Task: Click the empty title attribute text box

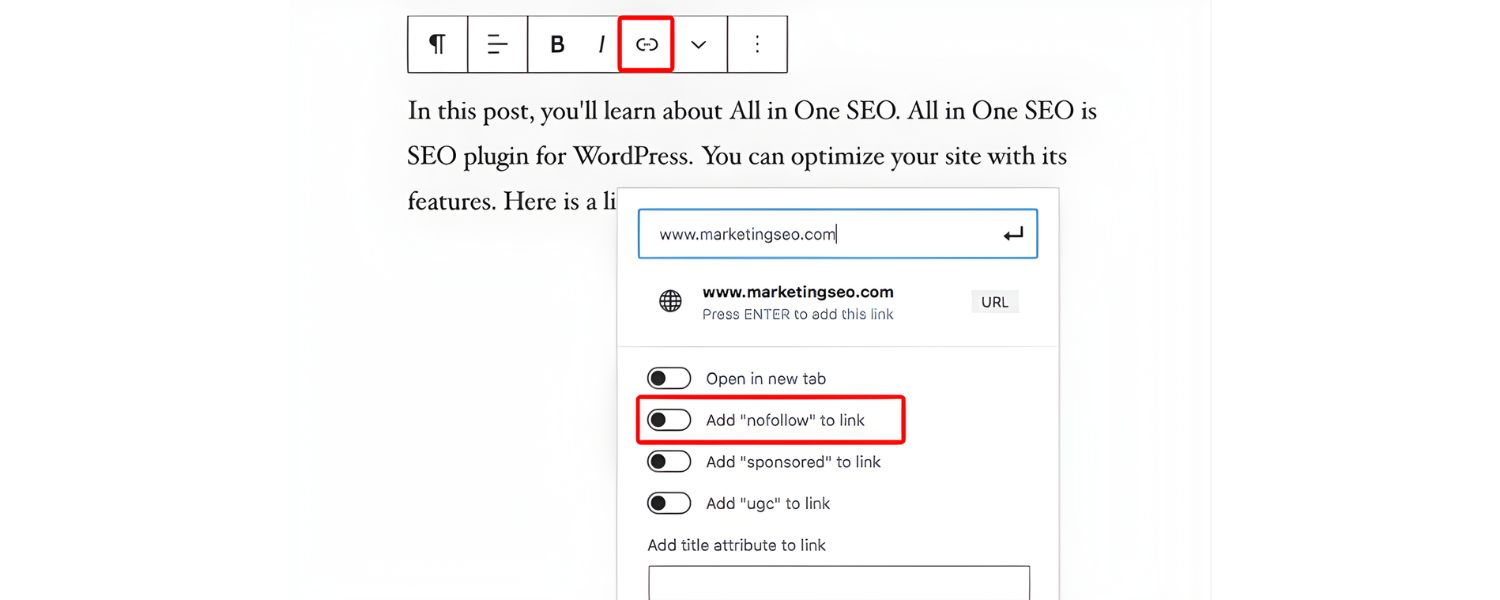Action: click(838, 583)
